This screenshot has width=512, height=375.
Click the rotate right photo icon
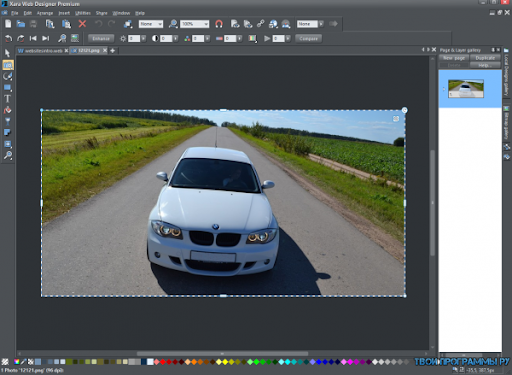pyautogui.click(x=21, y=38)
